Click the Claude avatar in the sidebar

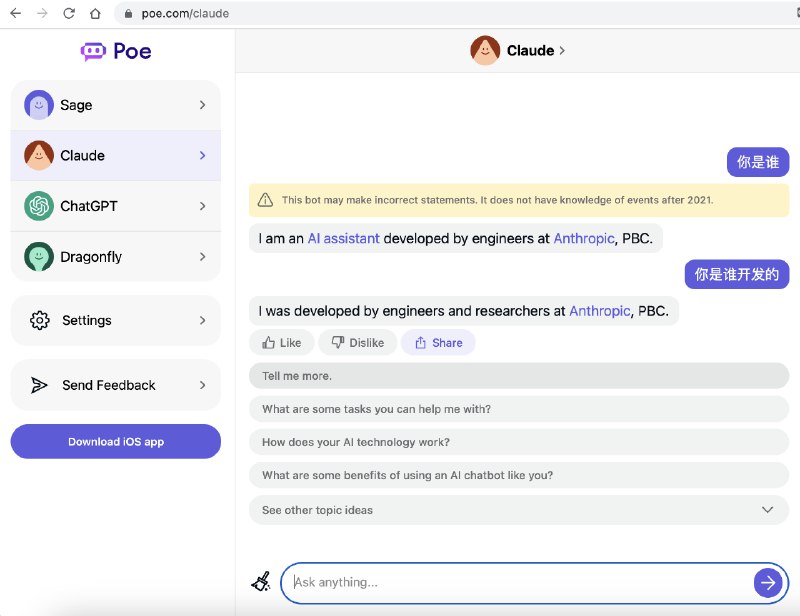pos(39,156)
